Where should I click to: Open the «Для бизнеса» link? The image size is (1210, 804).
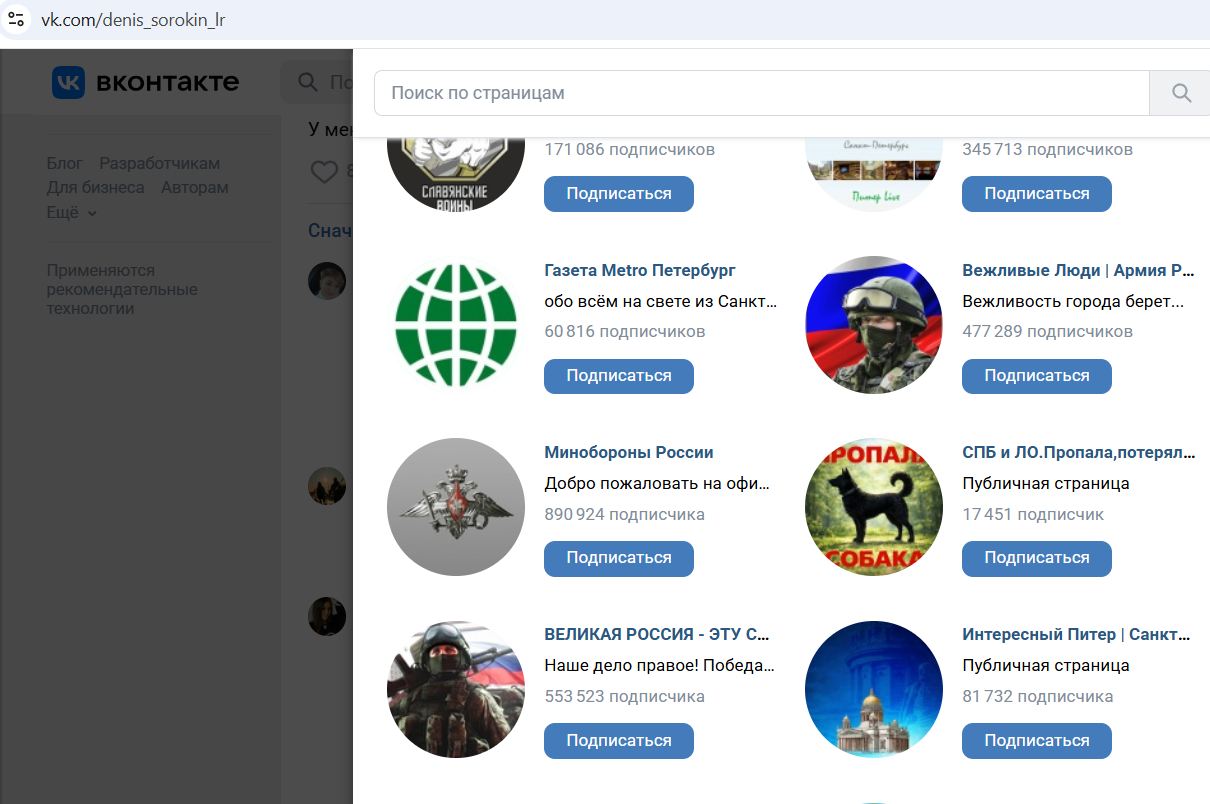click(x=94, y=186)
